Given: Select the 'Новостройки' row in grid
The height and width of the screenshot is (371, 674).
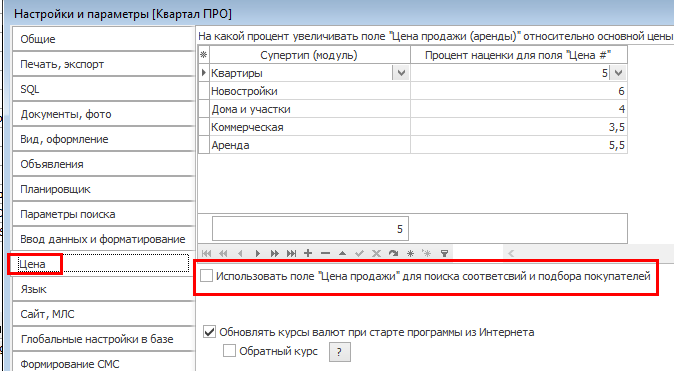Looking at the screenshot, I should [413, 91].
